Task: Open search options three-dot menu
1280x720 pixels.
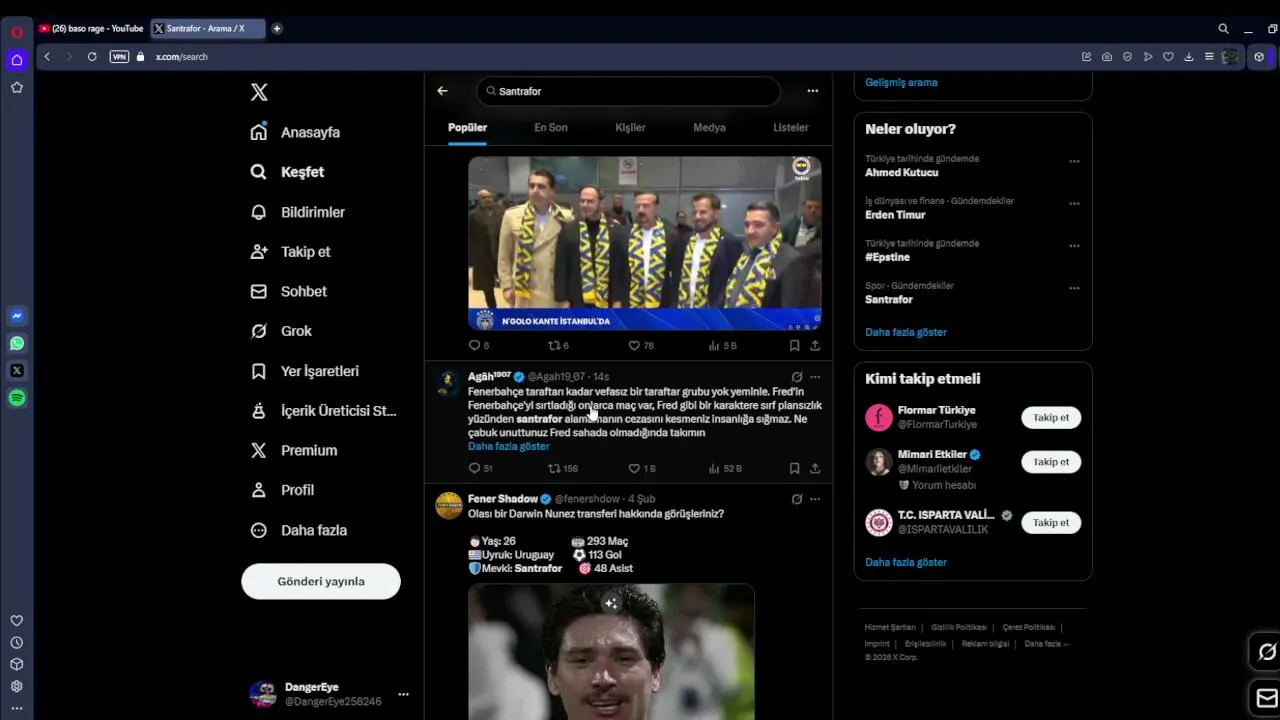Action: click(x=812, y=91)
